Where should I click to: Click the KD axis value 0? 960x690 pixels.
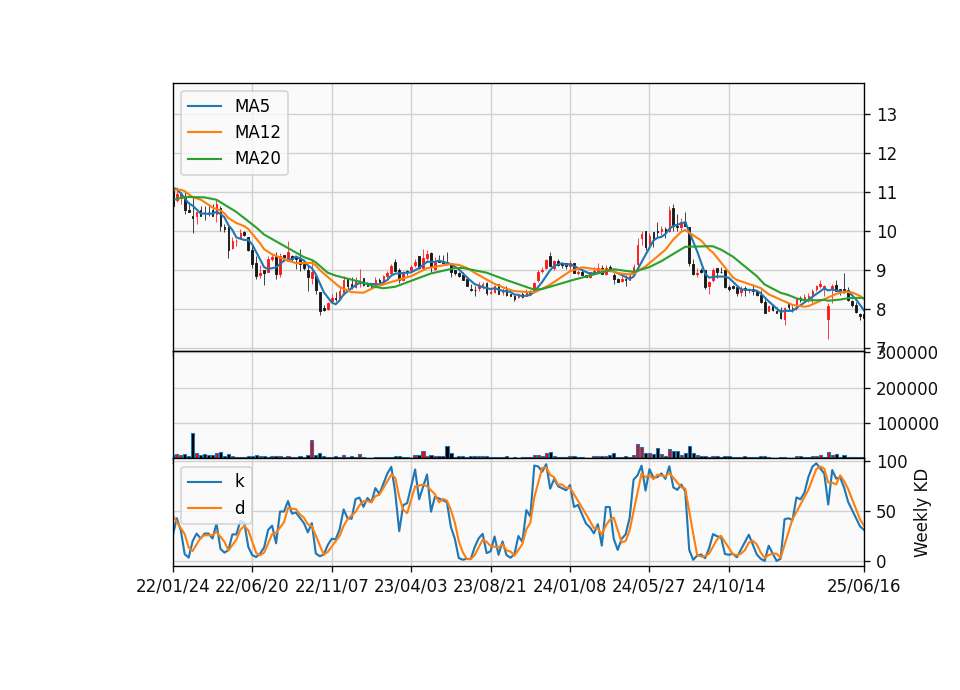pos(882,561)
